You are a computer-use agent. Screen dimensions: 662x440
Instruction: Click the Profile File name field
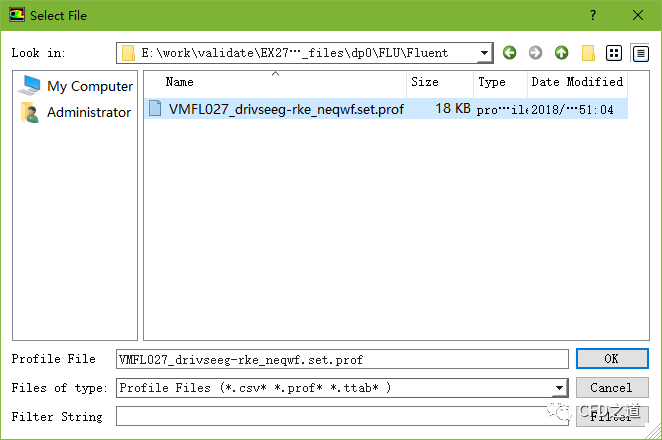click(x=340, y=359)
